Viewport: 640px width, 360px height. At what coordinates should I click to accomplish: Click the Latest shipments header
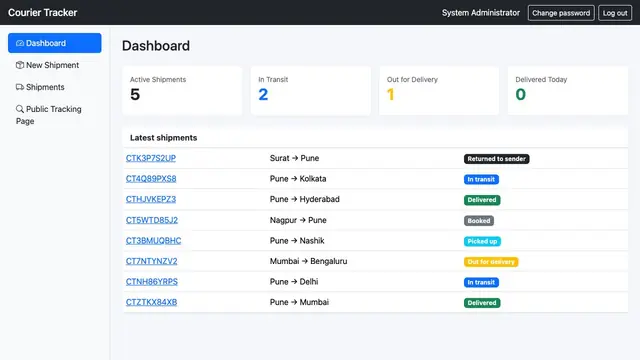point(163,138)
